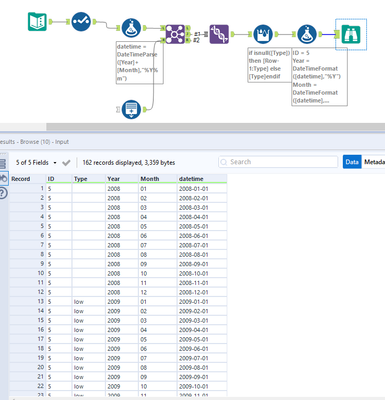Click the Year cell '2009' in record 16
The width and height of the screenshot is (385, 400).
[x=122, y=330]
